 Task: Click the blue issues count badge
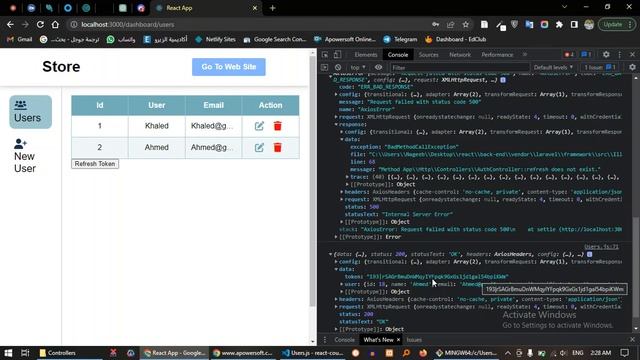click(x=586, y=55)
